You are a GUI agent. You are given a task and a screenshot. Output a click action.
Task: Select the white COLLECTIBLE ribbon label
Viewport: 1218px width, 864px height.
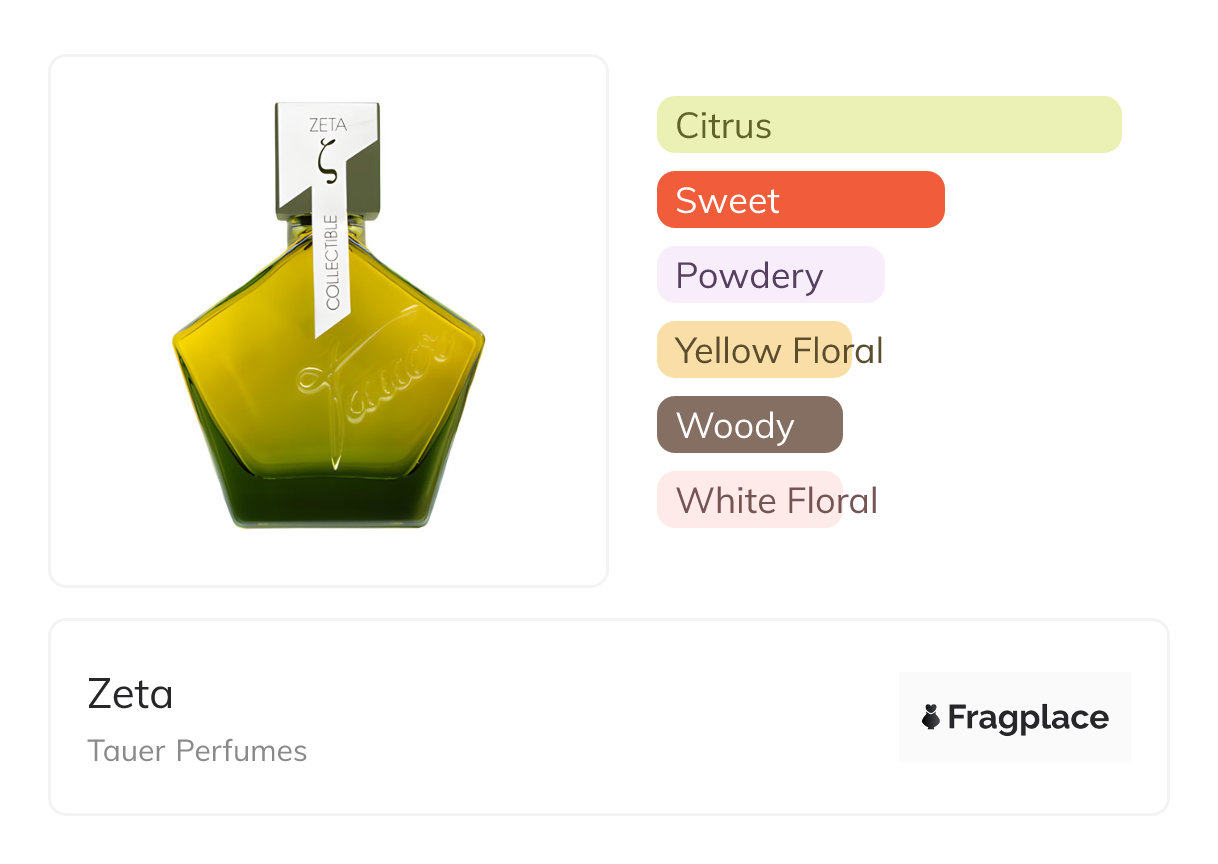click(x=330, y=270)
